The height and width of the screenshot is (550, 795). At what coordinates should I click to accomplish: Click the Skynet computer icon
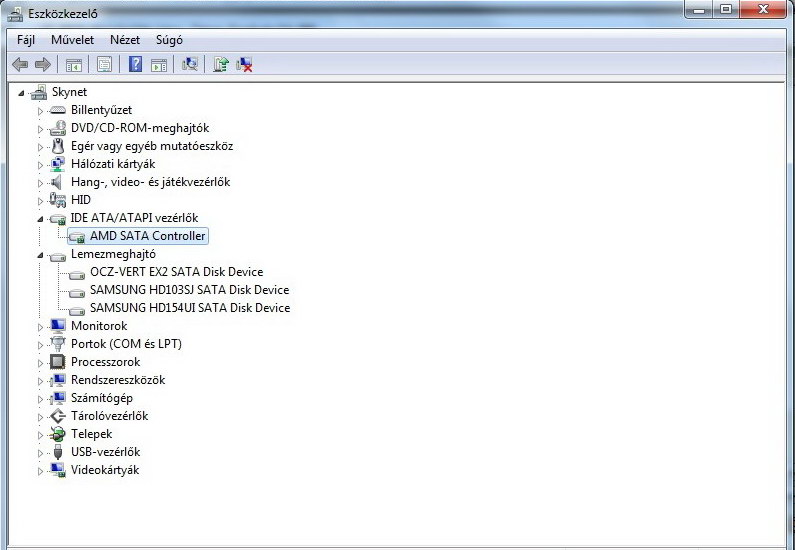(39, 92)
